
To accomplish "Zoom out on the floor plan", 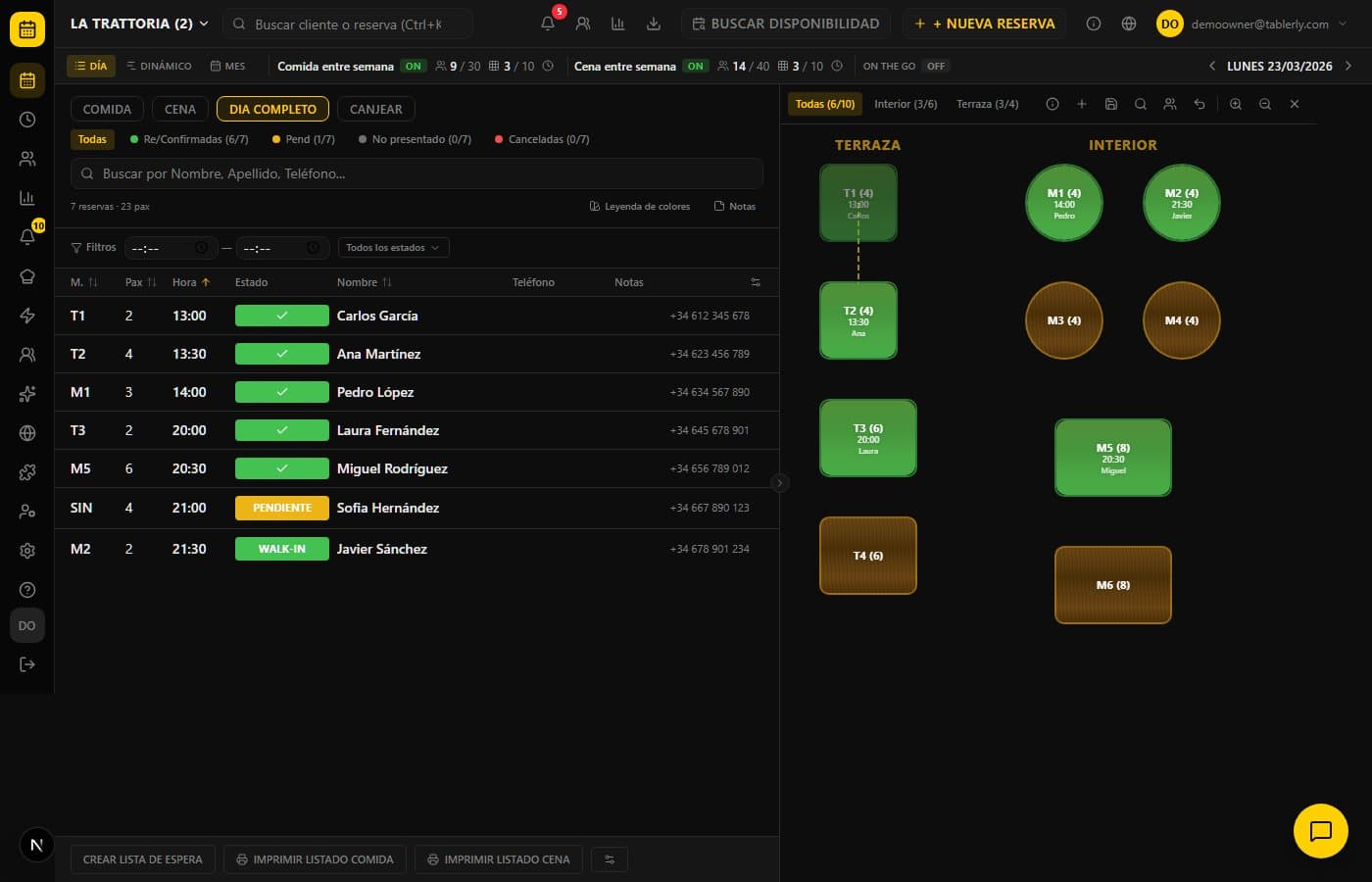I will pos(1265,104).
